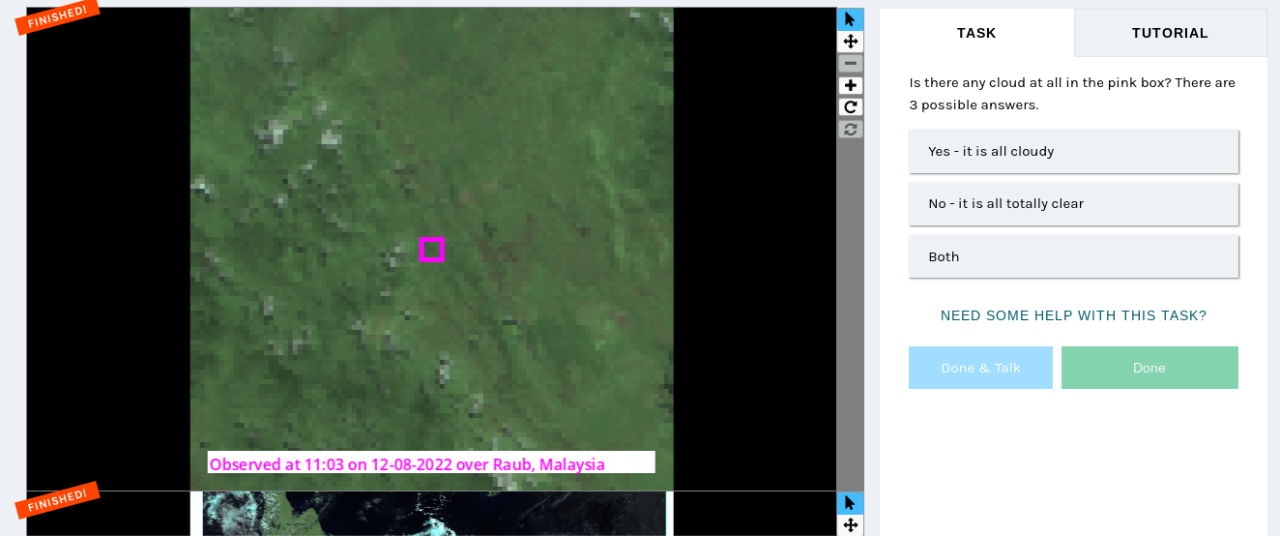Click the reset view refresh icon
1280x536 pixels.
pos(850,129)
